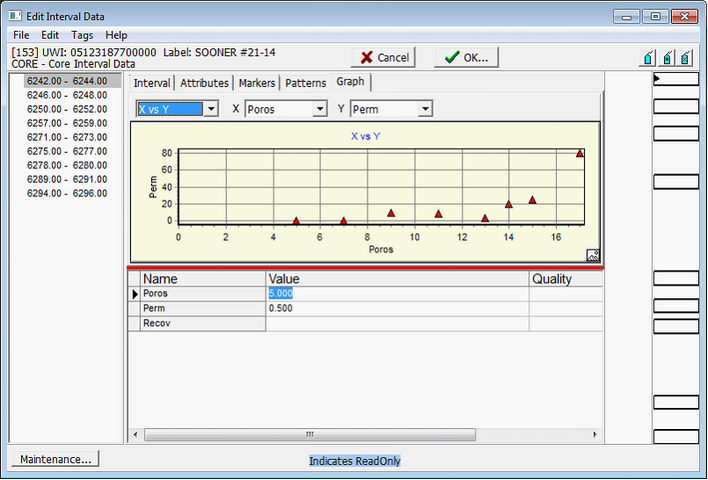Viewport: 708px width, 480px height.
Task: Click the graph export icon in chart corner
Action: (592, 256)
